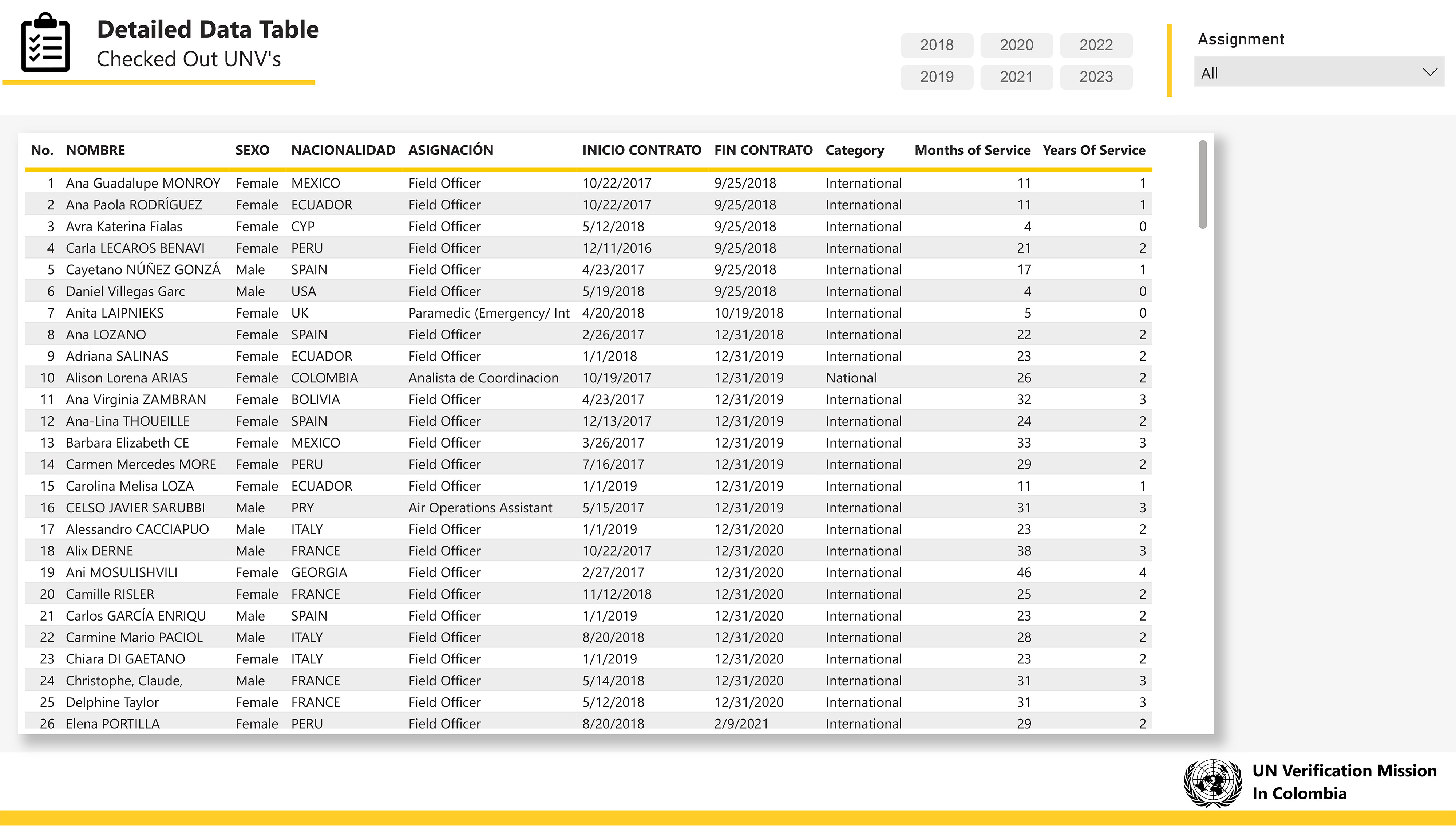
Task: Sort by NOMBRE column header
Action: (95, 150)
